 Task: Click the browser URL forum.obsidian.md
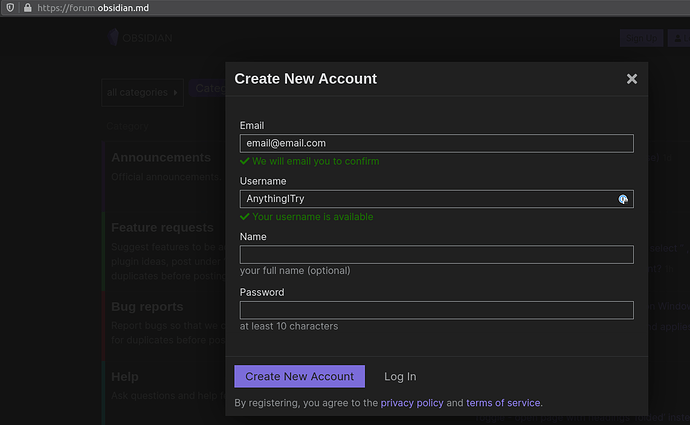(x=93, y=8)
